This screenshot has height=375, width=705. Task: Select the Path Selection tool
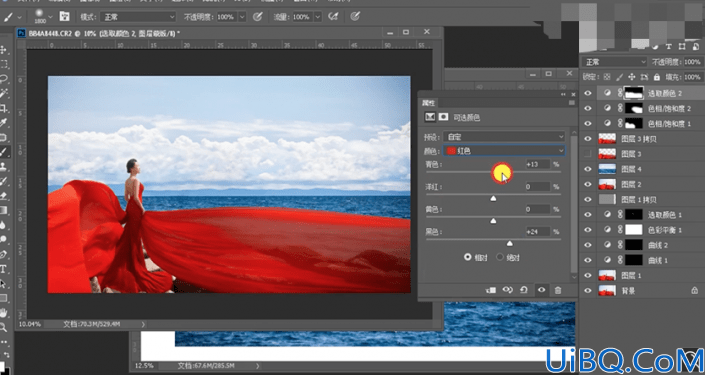click(x=4, y=284)
